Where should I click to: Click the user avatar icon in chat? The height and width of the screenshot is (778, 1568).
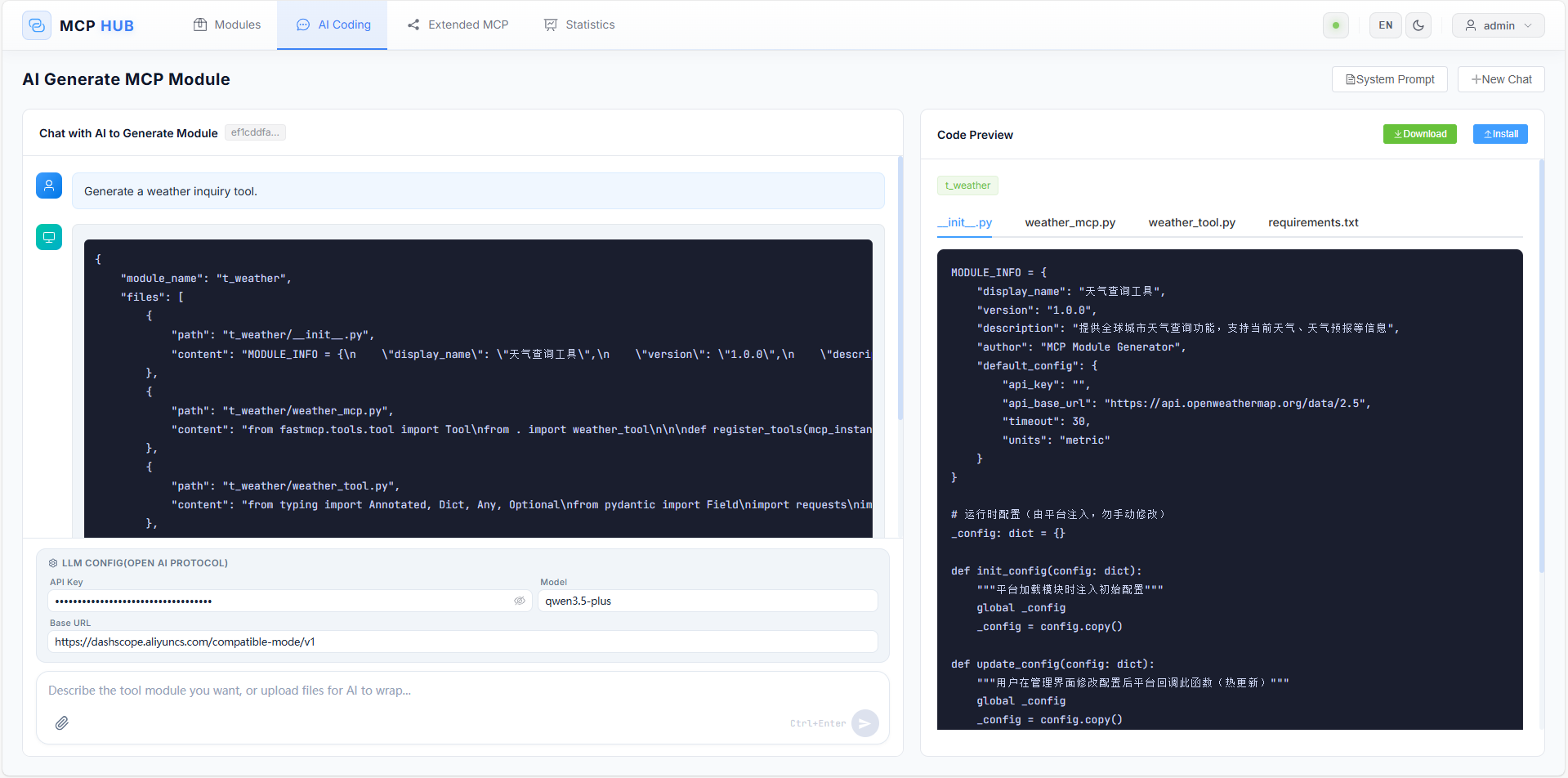pos(49,186)
